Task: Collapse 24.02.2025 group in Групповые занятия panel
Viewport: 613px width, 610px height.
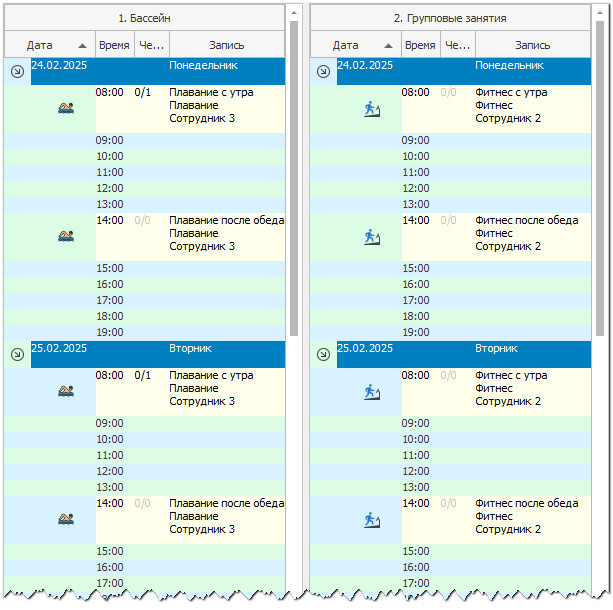Action: [322, 72]
